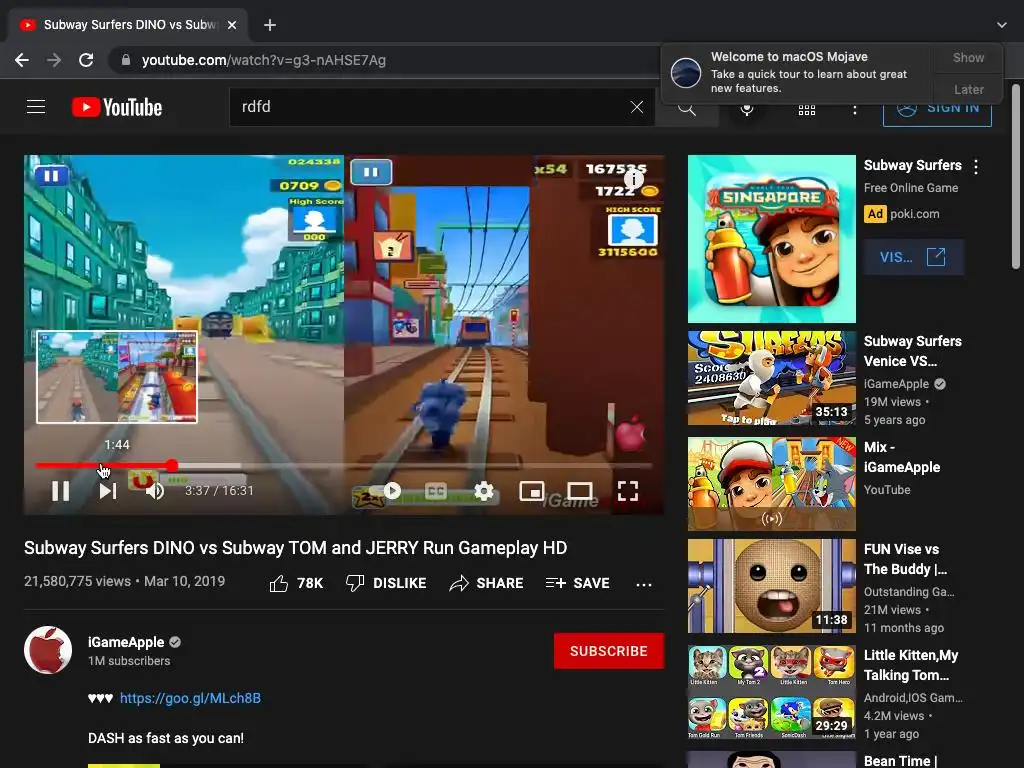The height and width of the screenshot is (768, 1024).
Task: Close the Subway Surfers browser tab
Action: (232, 25)
